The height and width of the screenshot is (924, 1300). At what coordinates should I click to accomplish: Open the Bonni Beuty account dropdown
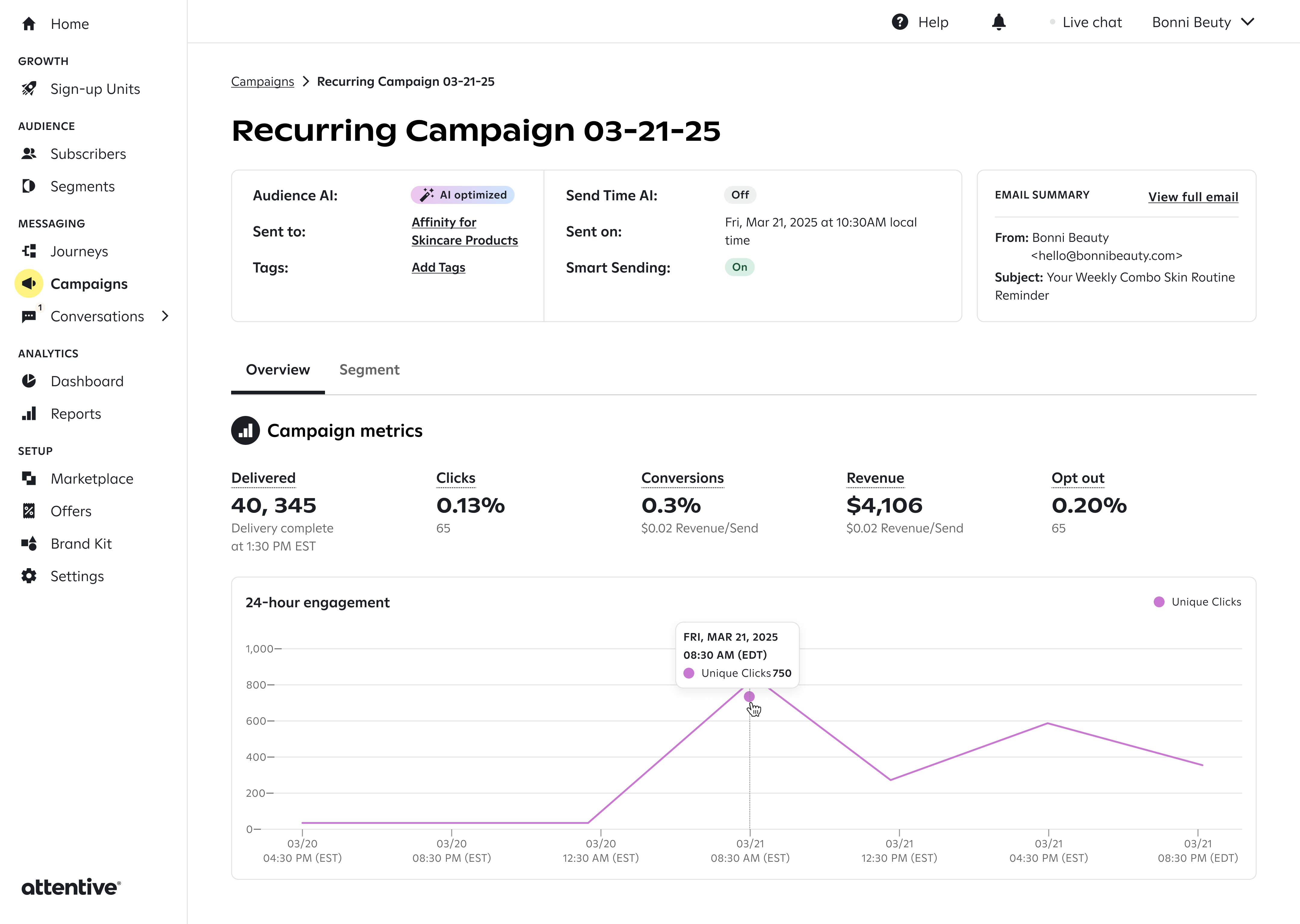pos(1203,22)
